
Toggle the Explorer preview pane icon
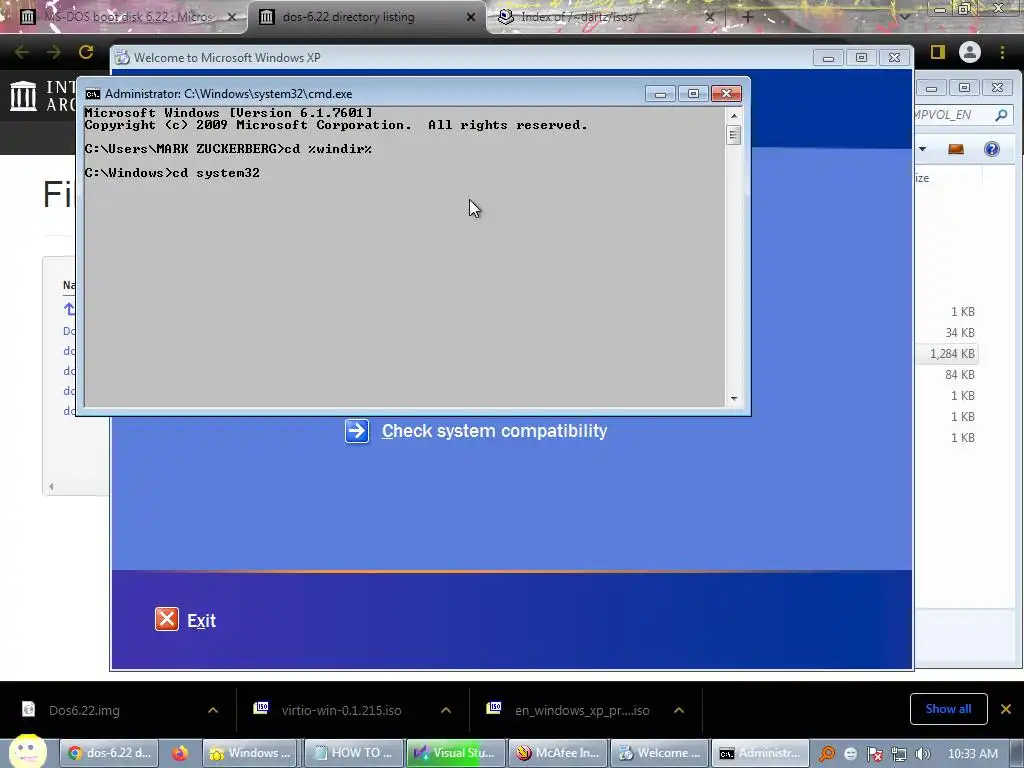956,150
